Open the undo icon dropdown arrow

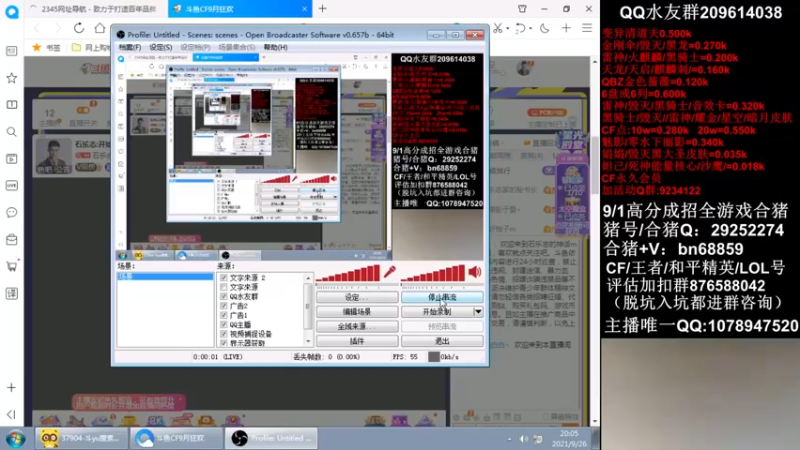(530, 29)
